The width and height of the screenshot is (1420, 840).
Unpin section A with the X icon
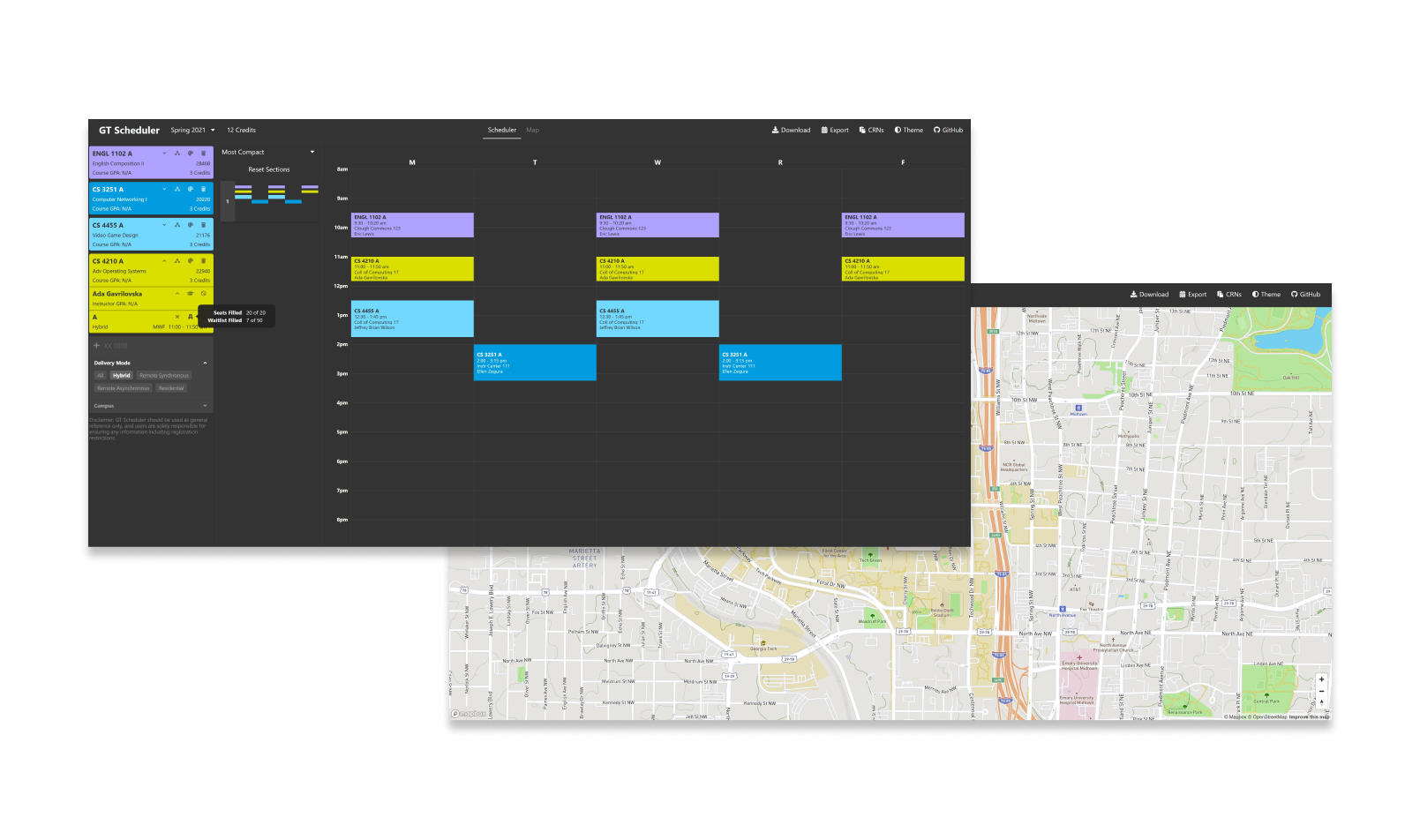pyautogui.click(x=177, y=317)
